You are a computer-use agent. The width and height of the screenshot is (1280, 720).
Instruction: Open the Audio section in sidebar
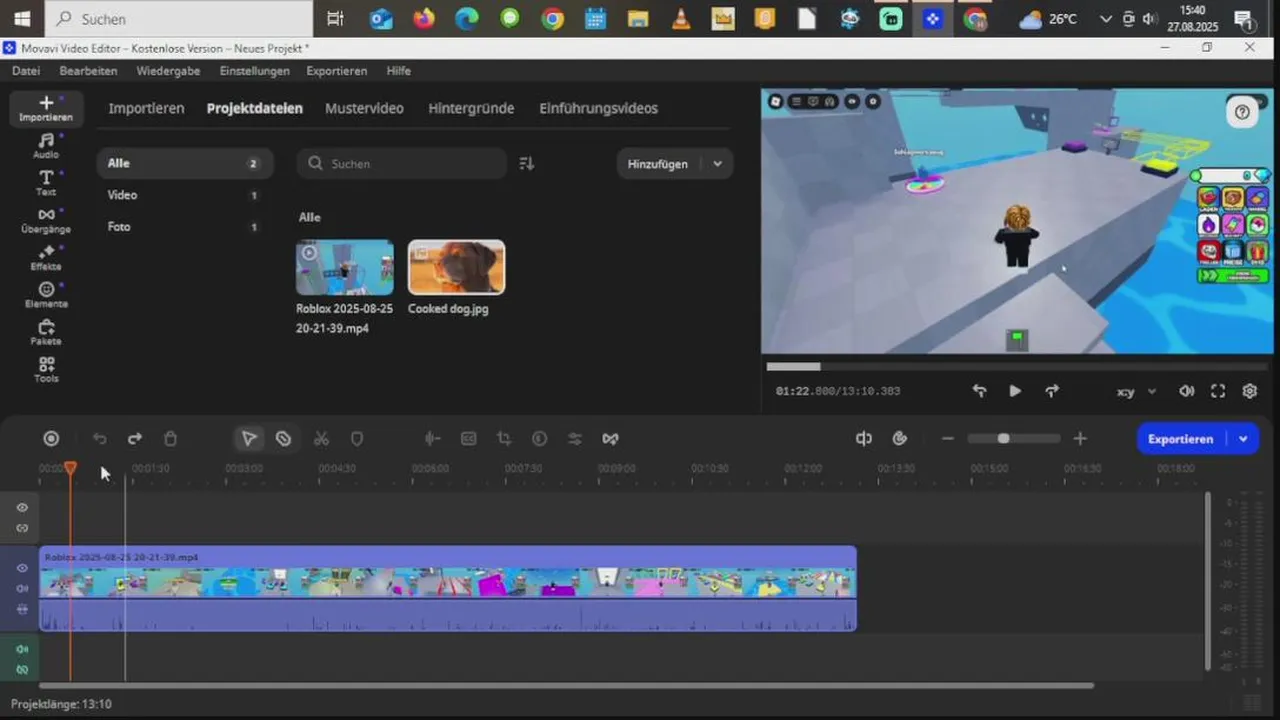coord(46,146)
